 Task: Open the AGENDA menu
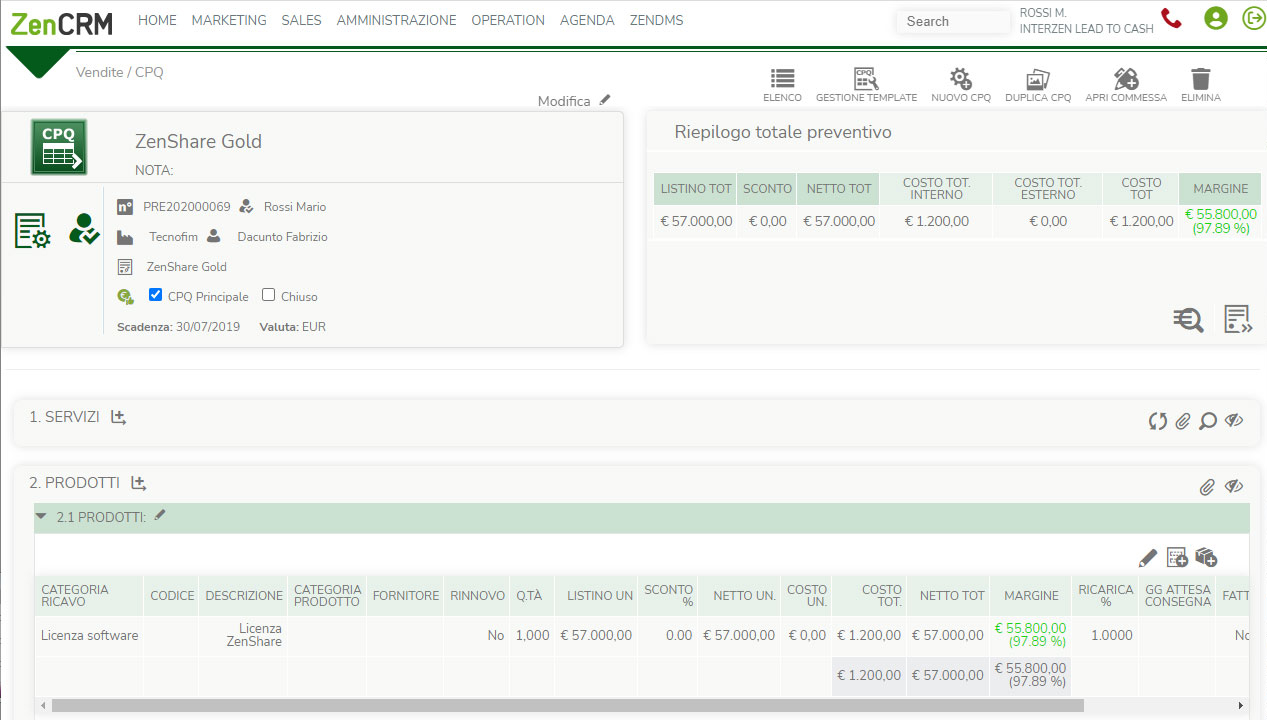587,20
